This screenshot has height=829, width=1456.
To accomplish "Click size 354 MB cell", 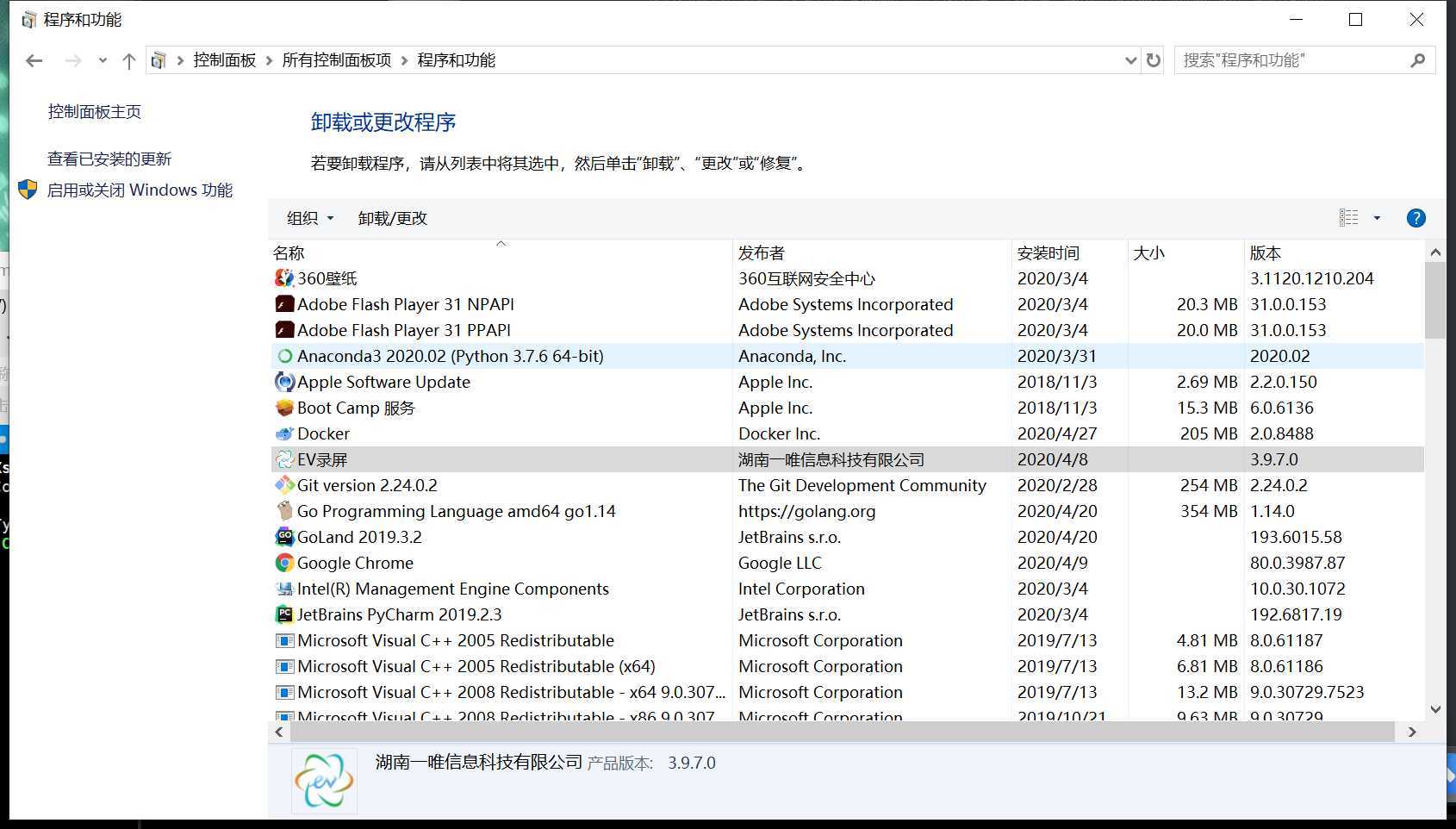I will point(1209,511).
